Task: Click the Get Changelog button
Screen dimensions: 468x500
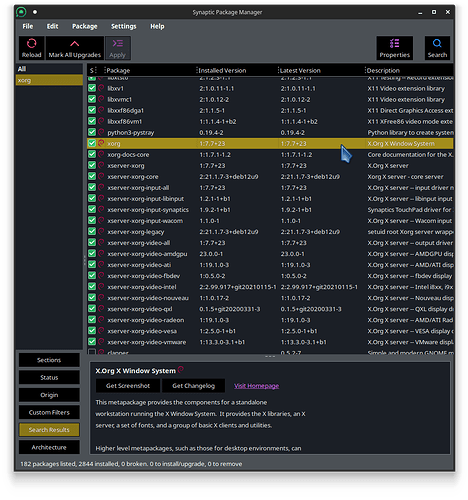Action: pyautogui.click(x=193, y=386)
